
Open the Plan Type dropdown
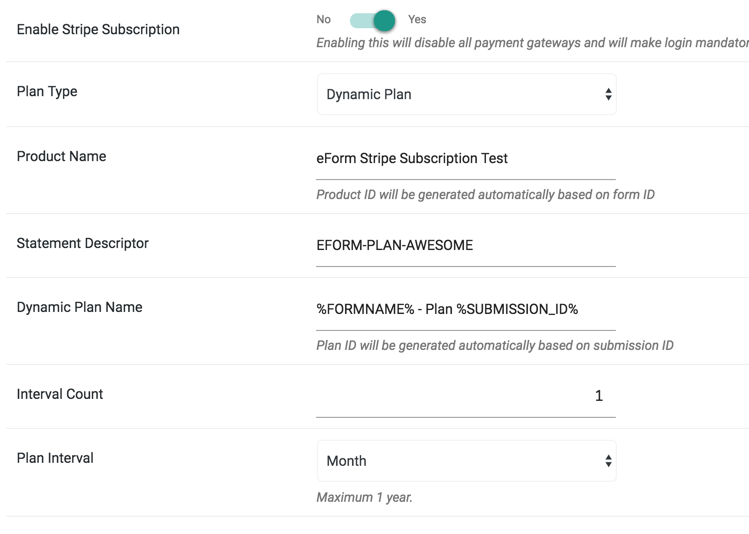point(466,94)
